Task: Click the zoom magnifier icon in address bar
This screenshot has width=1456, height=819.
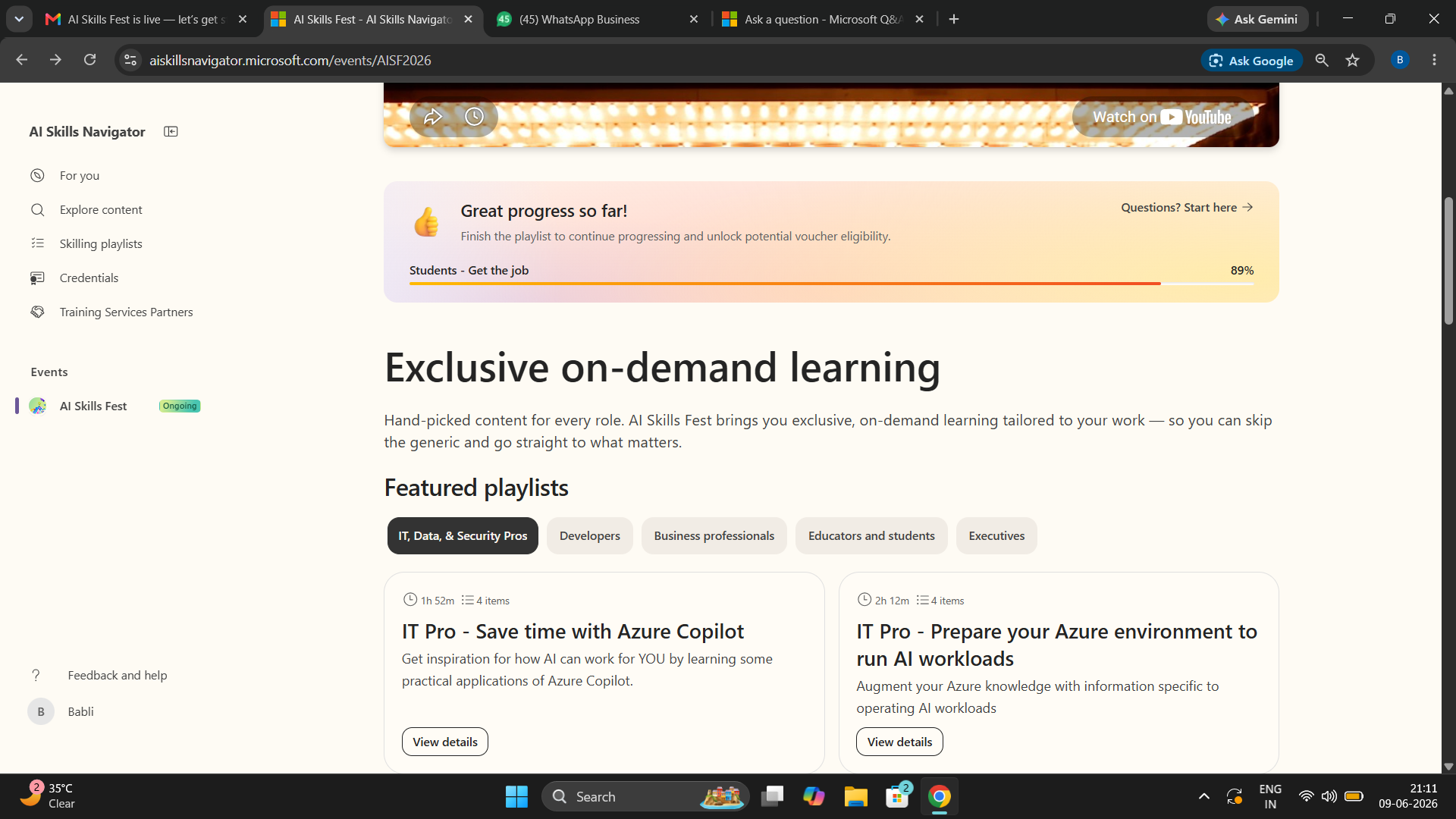Action: click(1322, 60)
